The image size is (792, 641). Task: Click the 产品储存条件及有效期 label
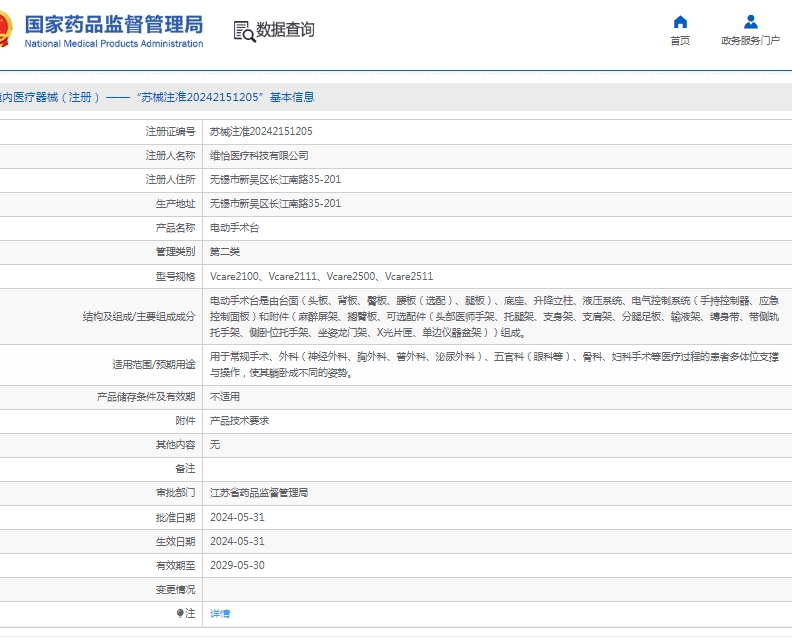[x=146, y=397]
